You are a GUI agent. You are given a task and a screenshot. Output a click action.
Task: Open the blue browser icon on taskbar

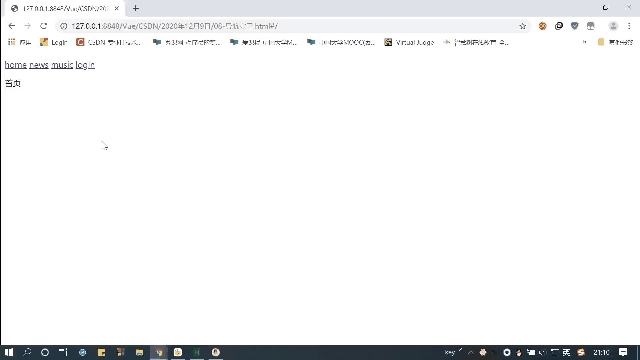click(82, 352)
